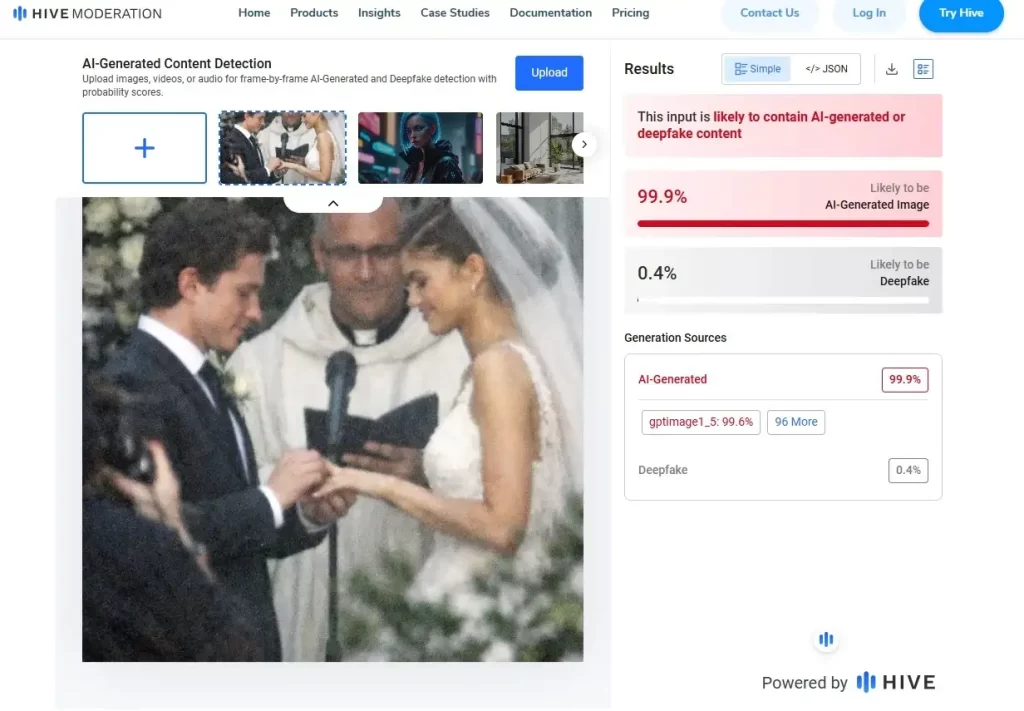1024x711 pixels.
Task: Collapse the thumbnail strip with chevron
Action: pos(333,203)
